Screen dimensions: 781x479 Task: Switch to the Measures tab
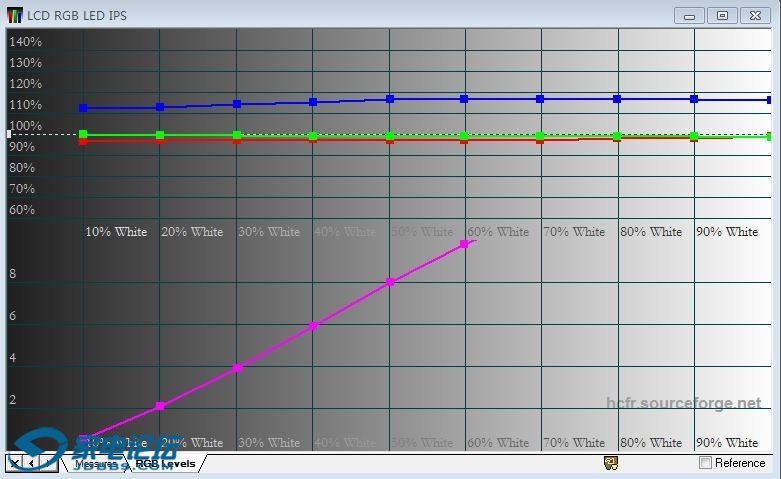pos(96,464)
